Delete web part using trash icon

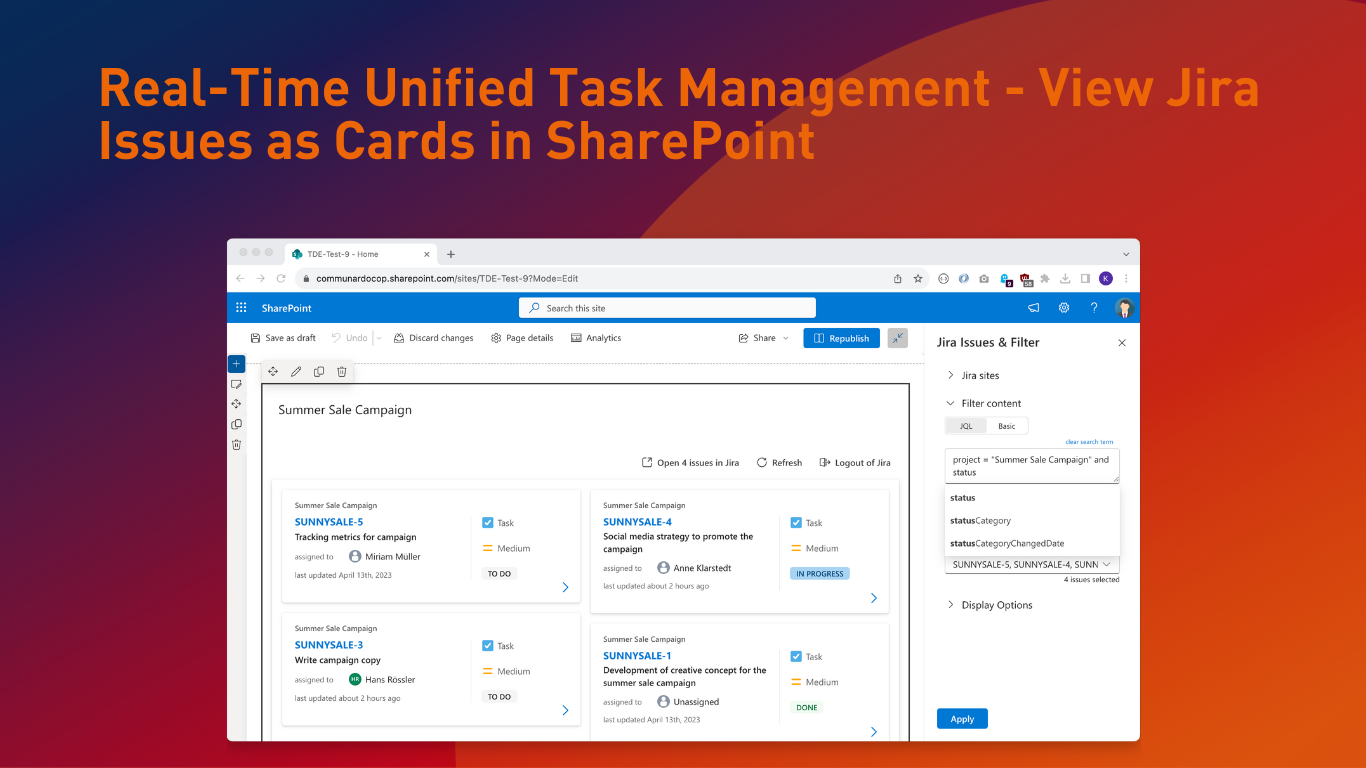tap(342, 372)
